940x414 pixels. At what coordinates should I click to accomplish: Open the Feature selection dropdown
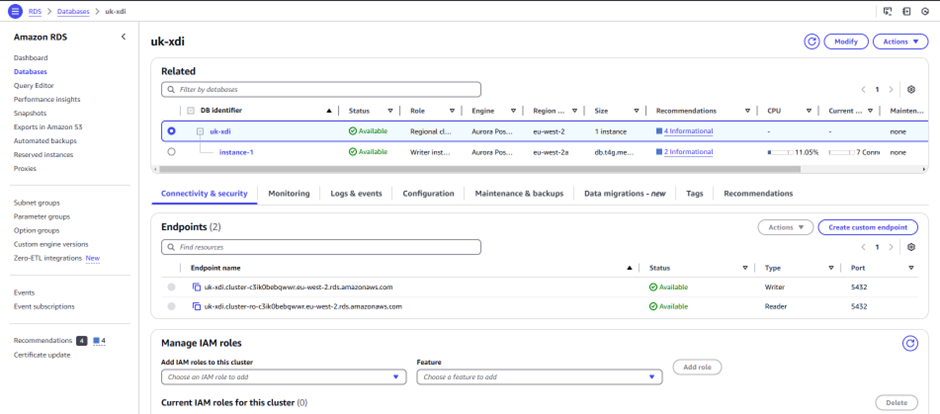click(540, 377)
